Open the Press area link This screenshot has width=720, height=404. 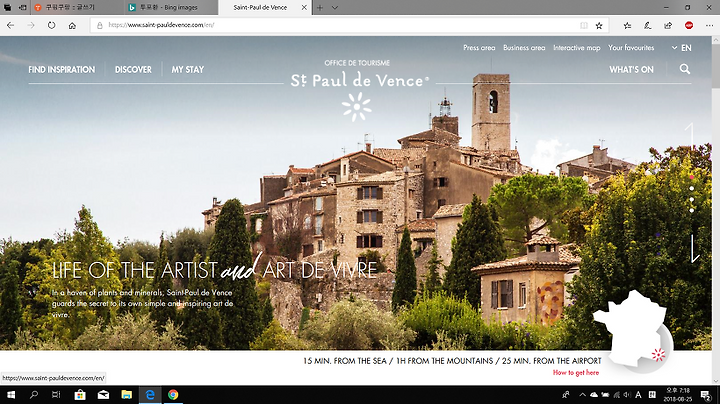pos(479,47)
